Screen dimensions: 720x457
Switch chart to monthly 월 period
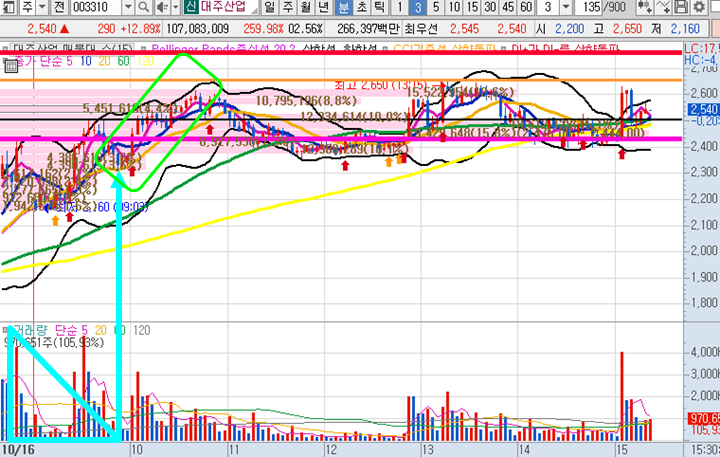pos(305,7)
